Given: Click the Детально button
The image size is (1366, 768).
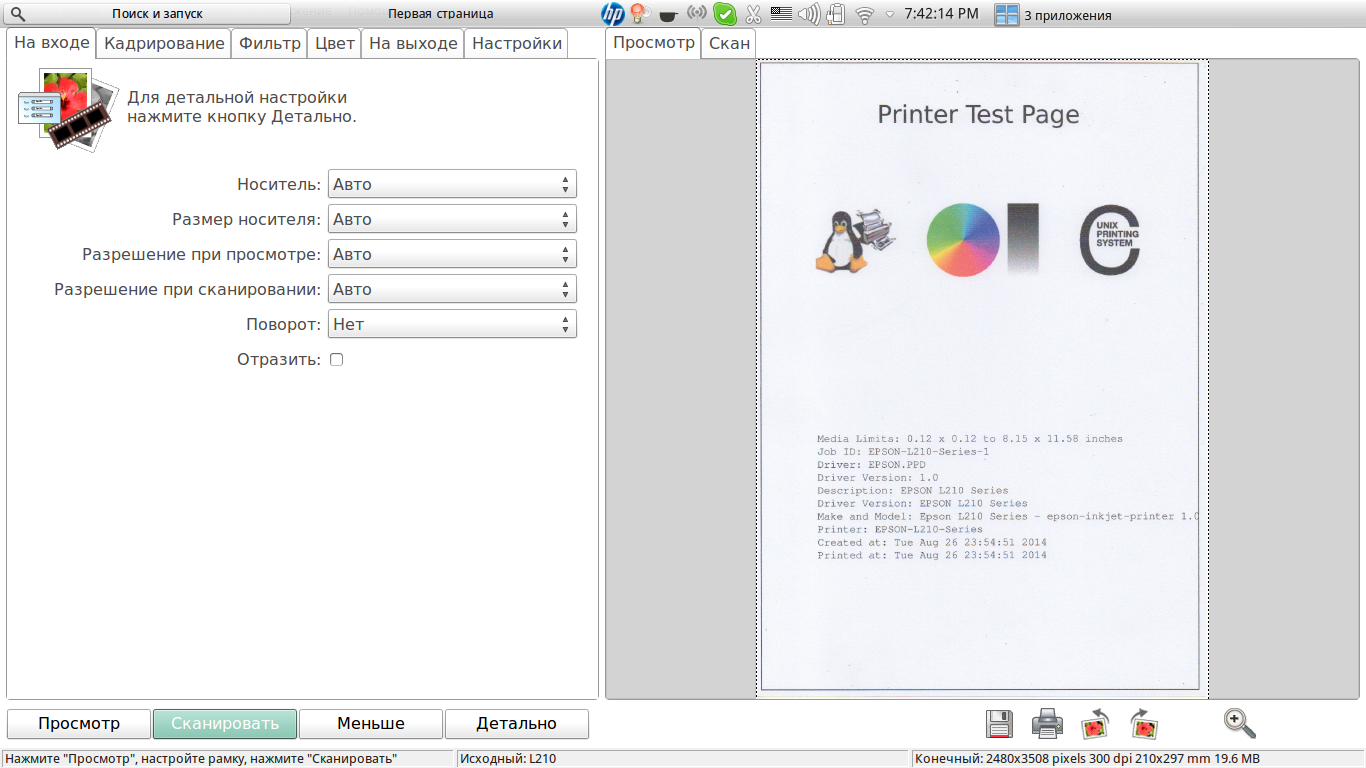Looking at the screenshot, I should click(516, 723).
